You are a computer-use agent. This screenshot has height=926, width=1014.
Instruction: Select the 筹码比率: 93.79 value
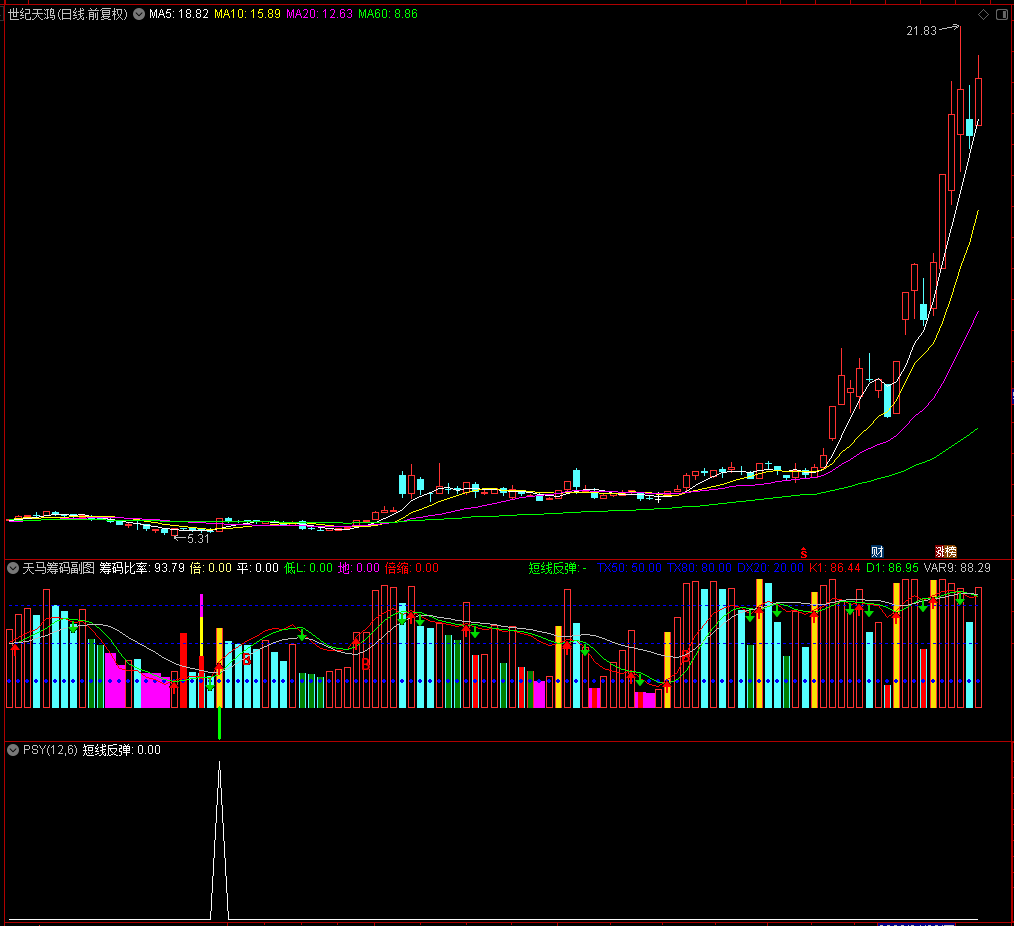[142, 568]
